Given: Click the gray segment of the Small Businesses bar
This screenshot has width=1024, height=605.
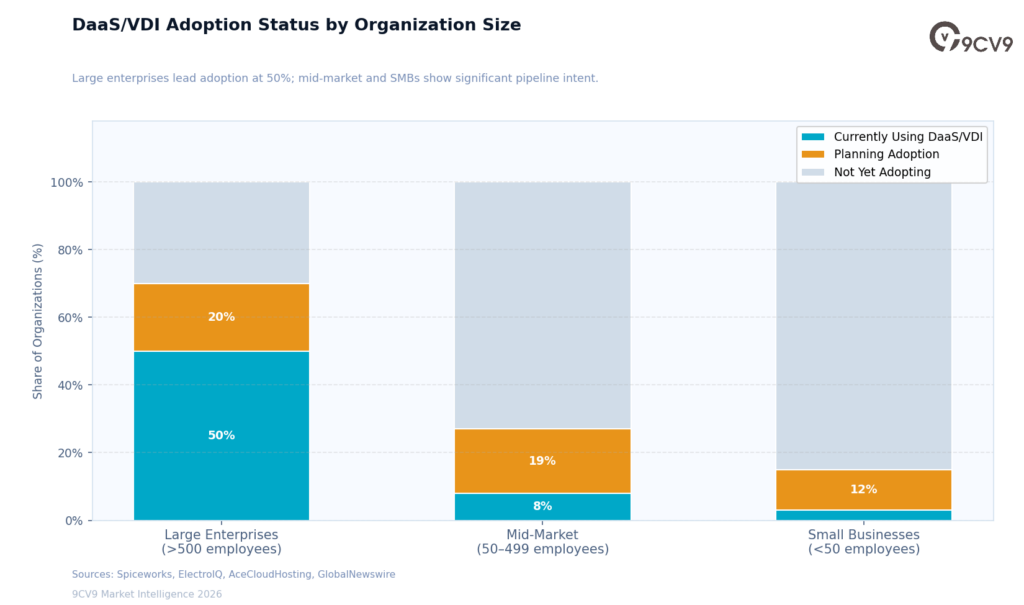Looking at the screenshot, I should tap(863, 326).
